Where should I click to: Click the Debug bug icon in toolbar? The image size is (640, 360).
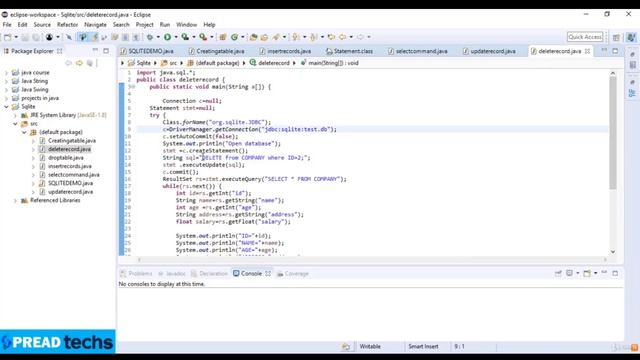click(150, 37)
